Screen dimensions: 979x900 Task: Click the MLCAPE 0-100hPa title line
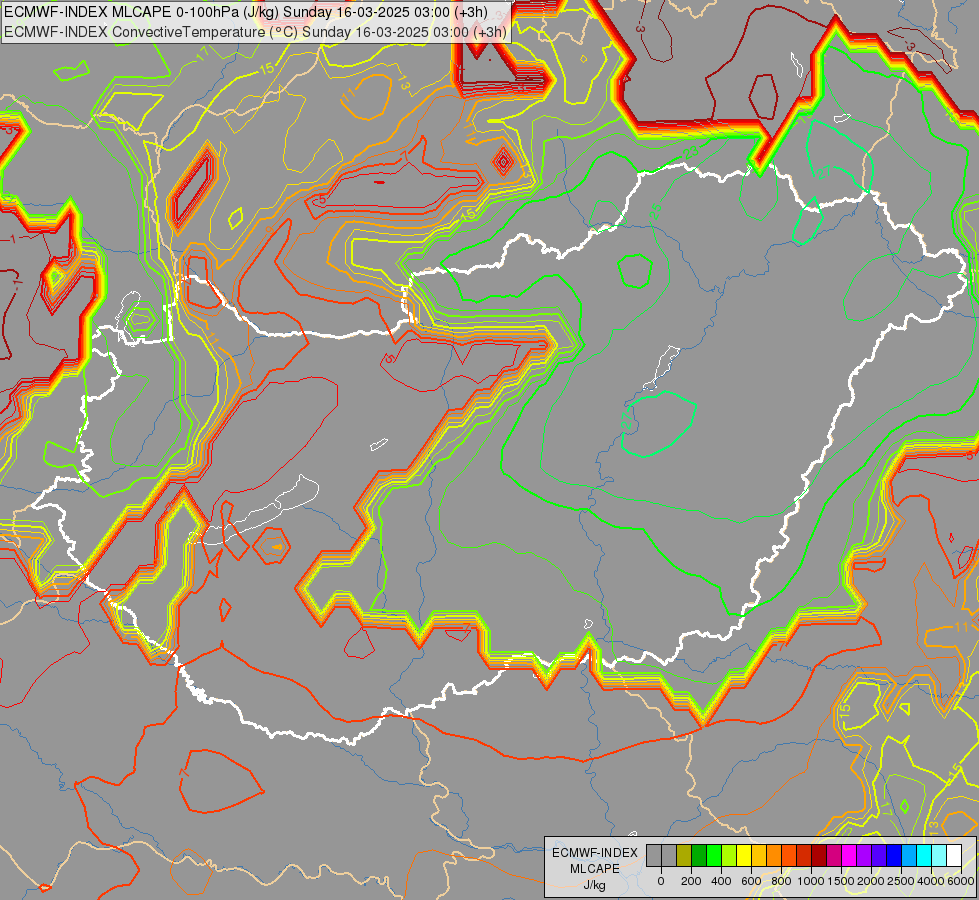pyautogui.click(x=246, y=12)
